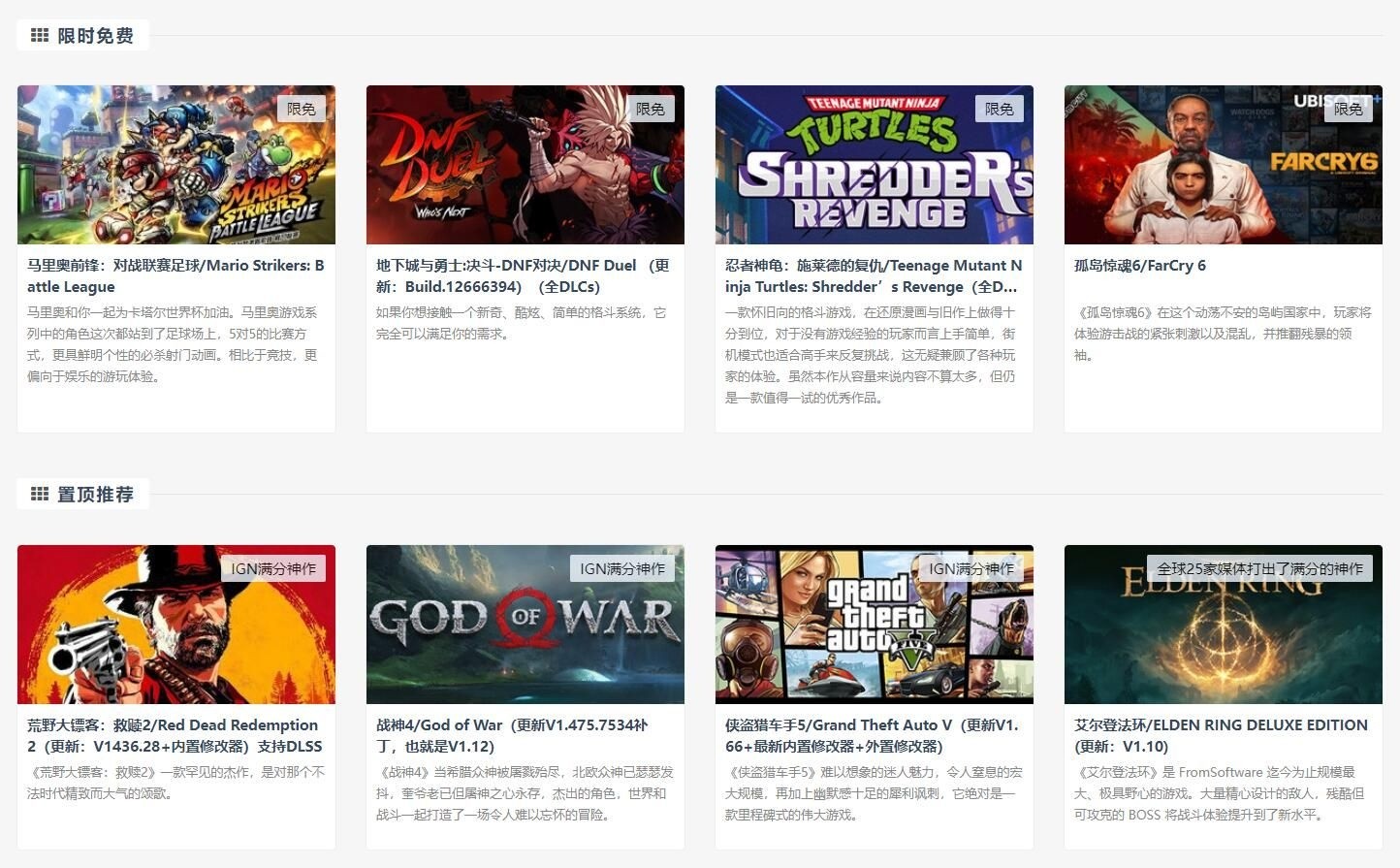Click the grid icon beside 限时免费
The height and width of the screenshot is (868, 1400).
[x=40, y=36]
